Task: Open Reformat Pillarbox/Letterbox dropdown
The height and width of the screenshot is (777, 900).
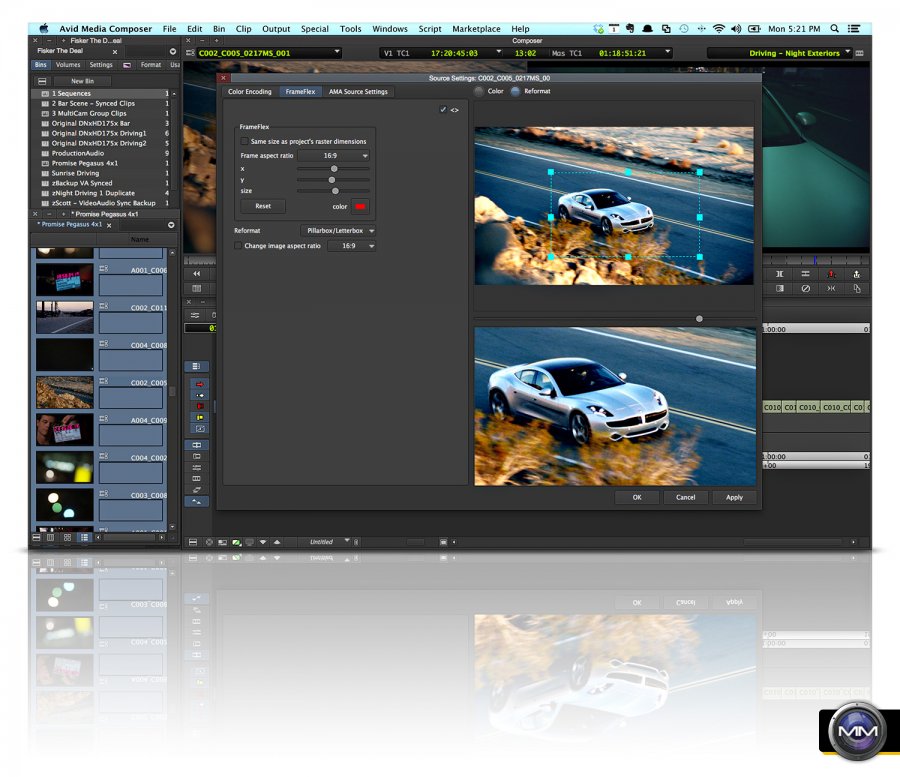Action: click(338, 231)
